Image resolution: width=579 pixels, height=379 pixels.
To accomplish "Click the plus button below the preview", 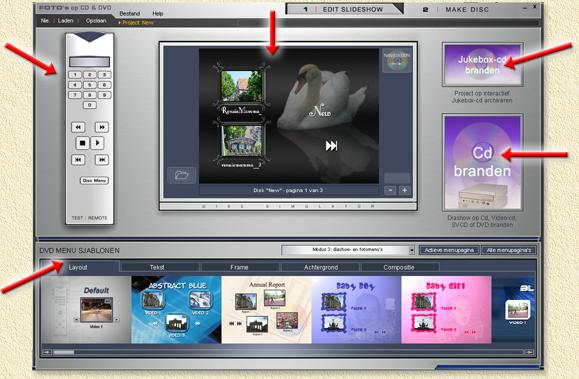I will pyautogui.click(x=405, y=190).
